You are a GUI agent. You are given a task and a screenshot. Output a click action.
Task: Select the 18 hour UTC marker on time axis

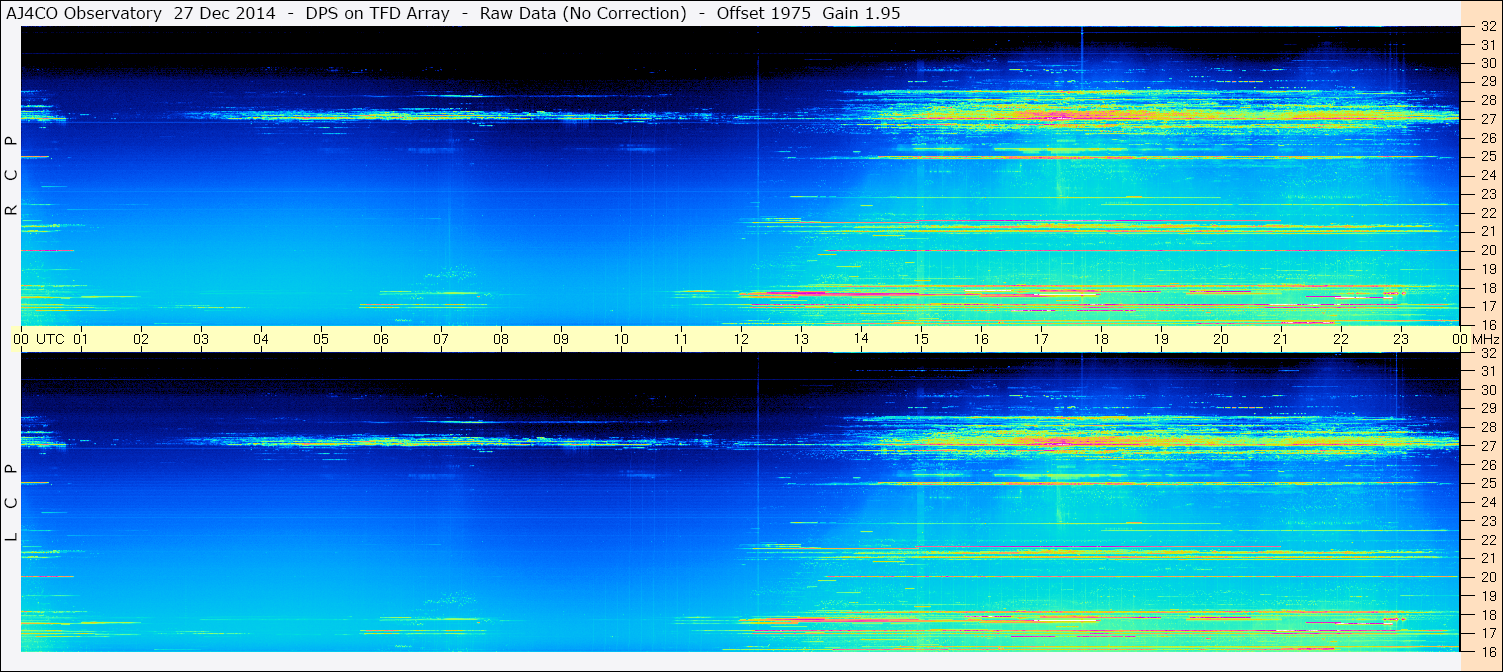click(x=1101, y=339)
